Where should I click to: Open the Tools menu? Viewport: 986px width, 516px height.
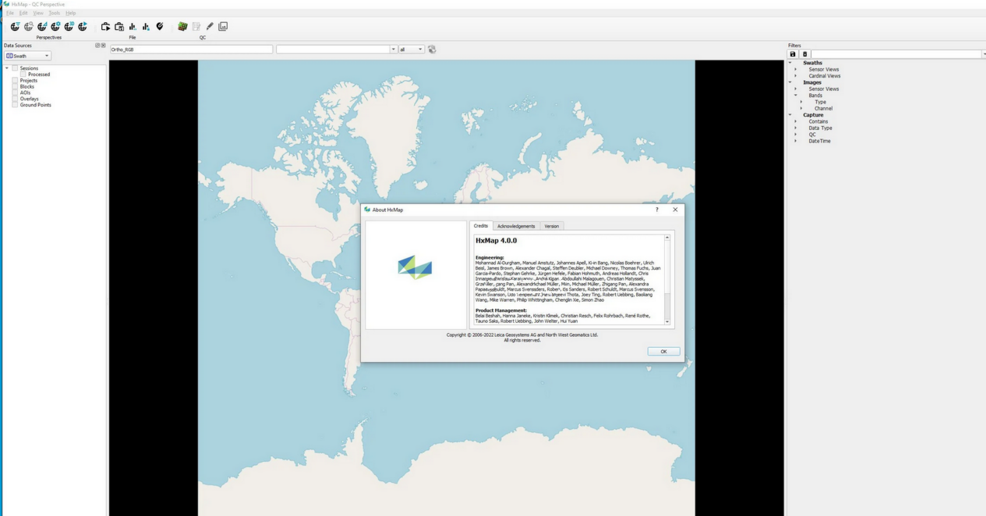55,13
